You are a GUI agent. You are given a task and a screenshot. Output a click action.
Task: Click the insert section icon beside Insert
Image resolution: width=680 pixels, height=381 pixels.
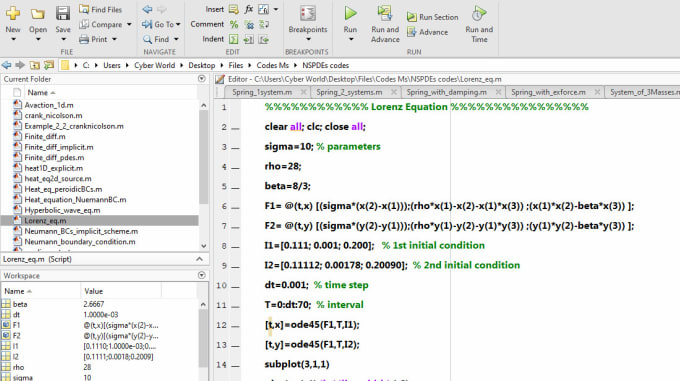pyautogui.click(x=234, y=9)
